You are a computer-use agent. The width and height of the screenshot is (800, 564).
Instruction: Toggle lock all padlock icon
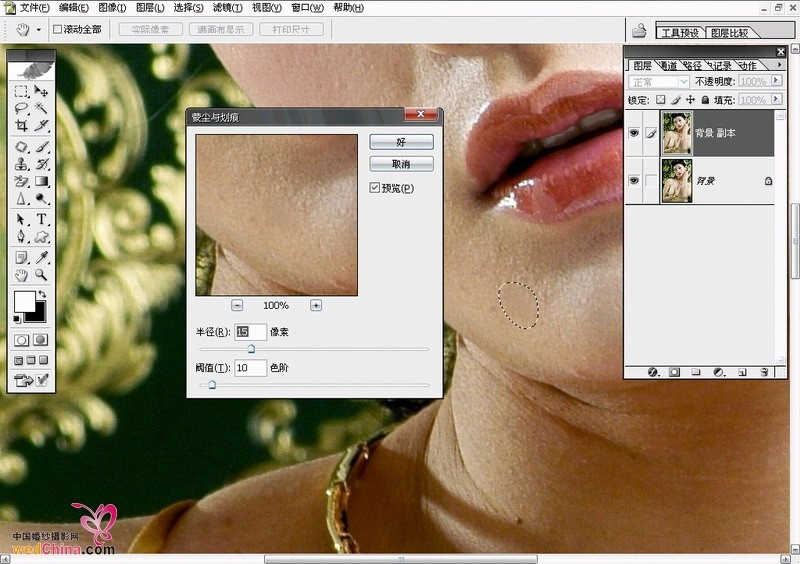705,100
